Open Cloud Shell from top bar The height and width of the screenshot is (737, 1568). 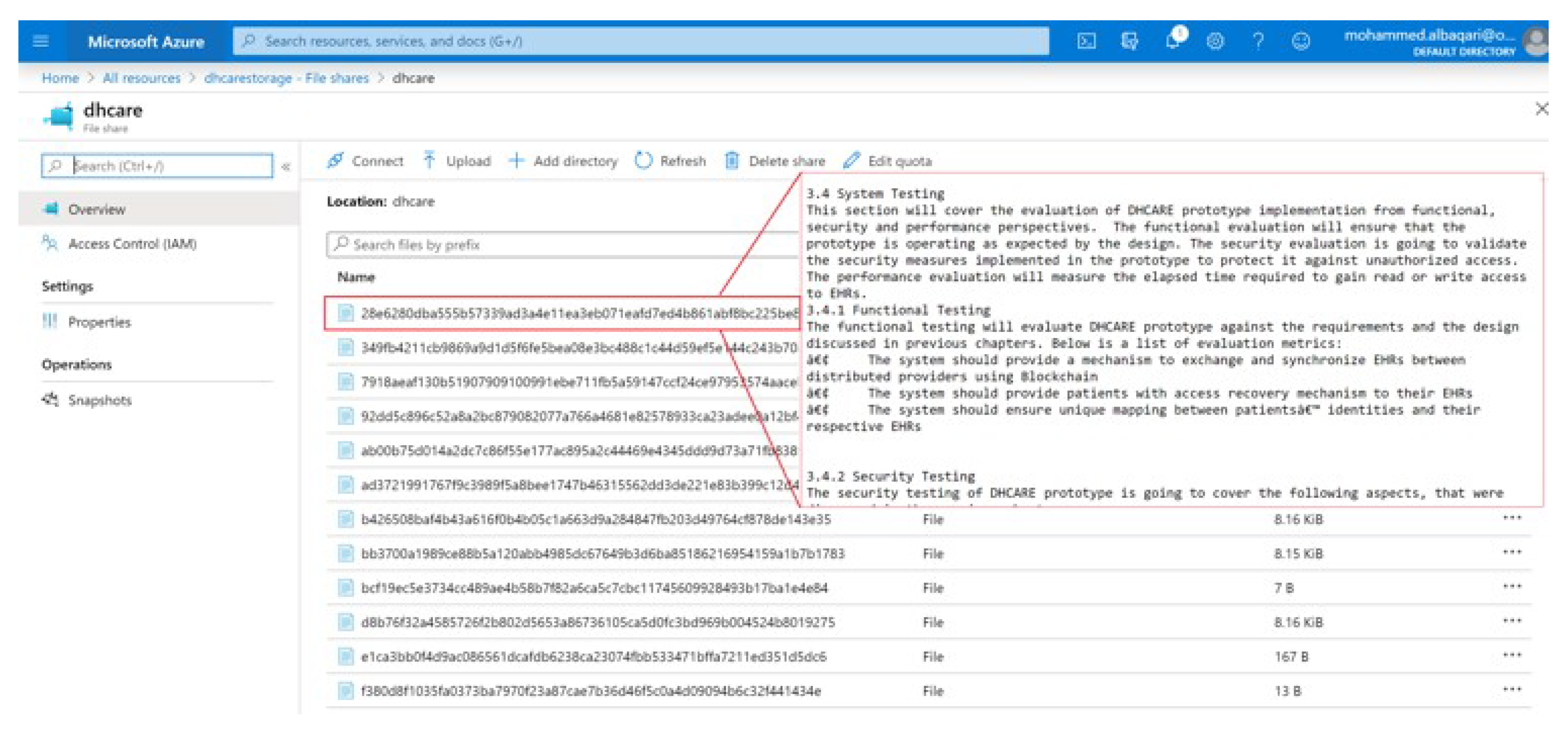click(x=1087, y=42)
